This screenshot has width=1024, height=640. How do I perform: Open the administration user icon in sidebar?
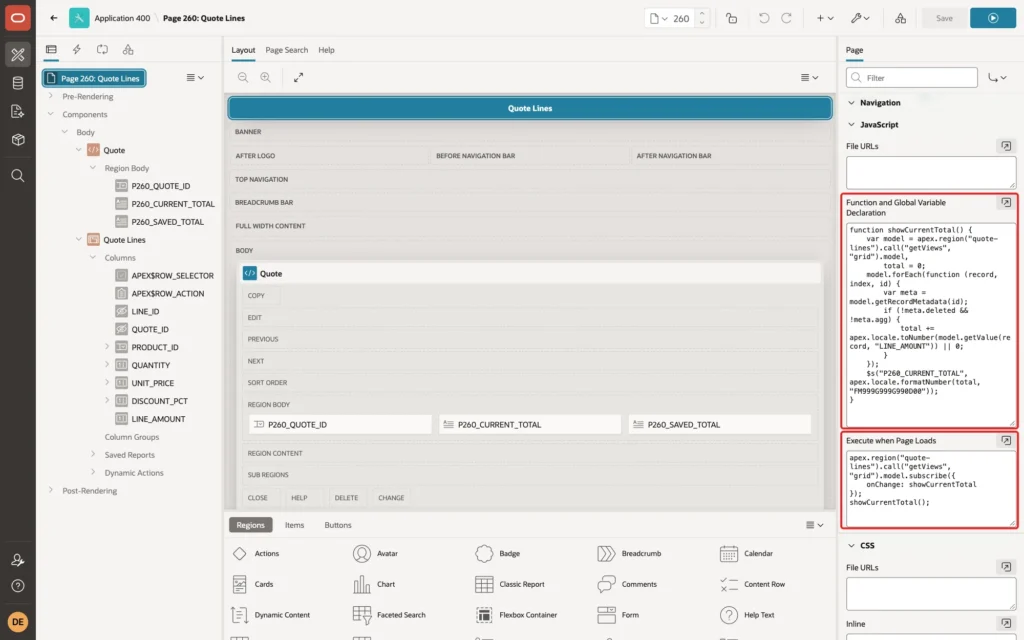[18, 560]
